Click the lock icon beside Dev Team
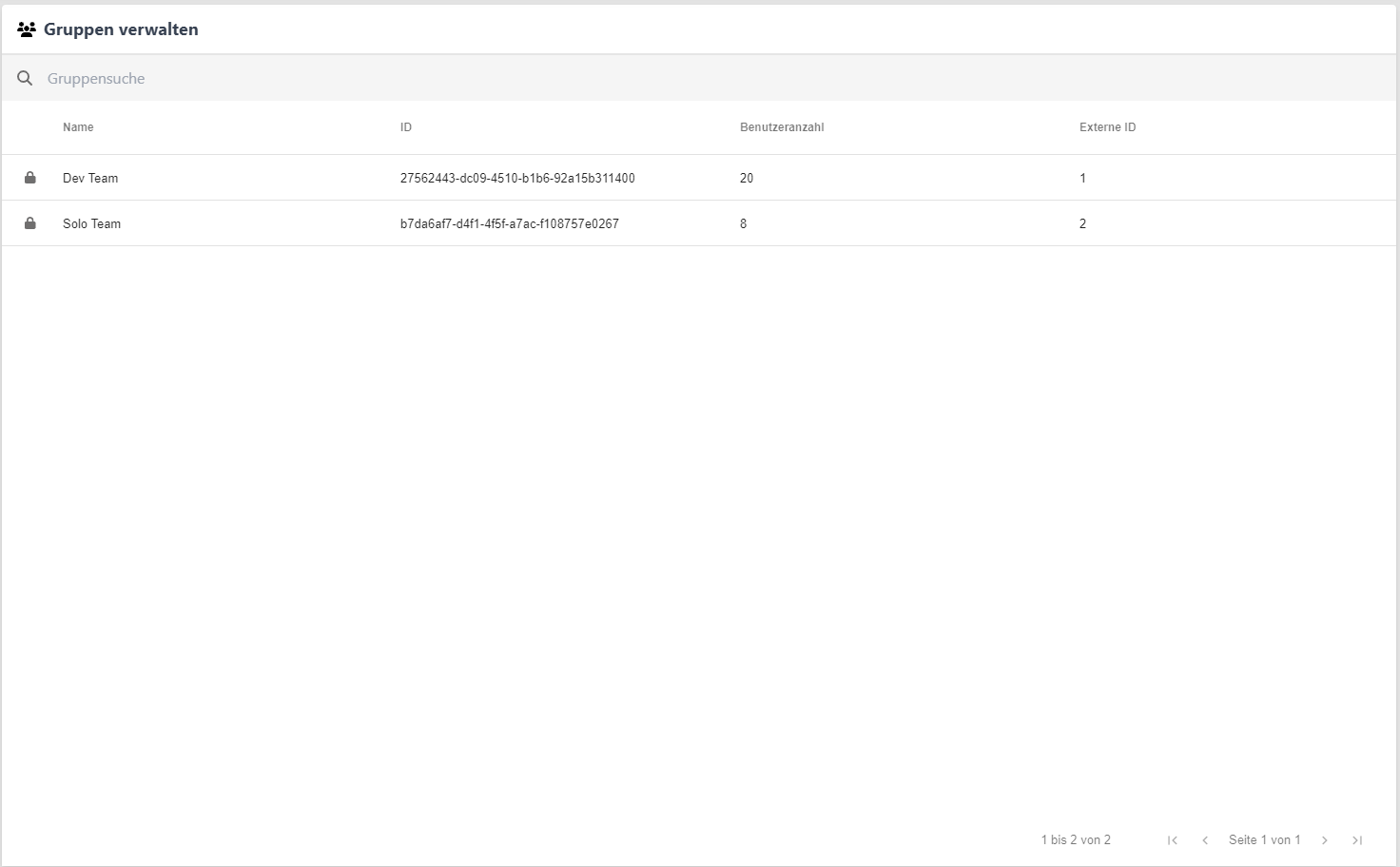The width and height of the screenshot is (1400, 867). click(x=30, y=178)
